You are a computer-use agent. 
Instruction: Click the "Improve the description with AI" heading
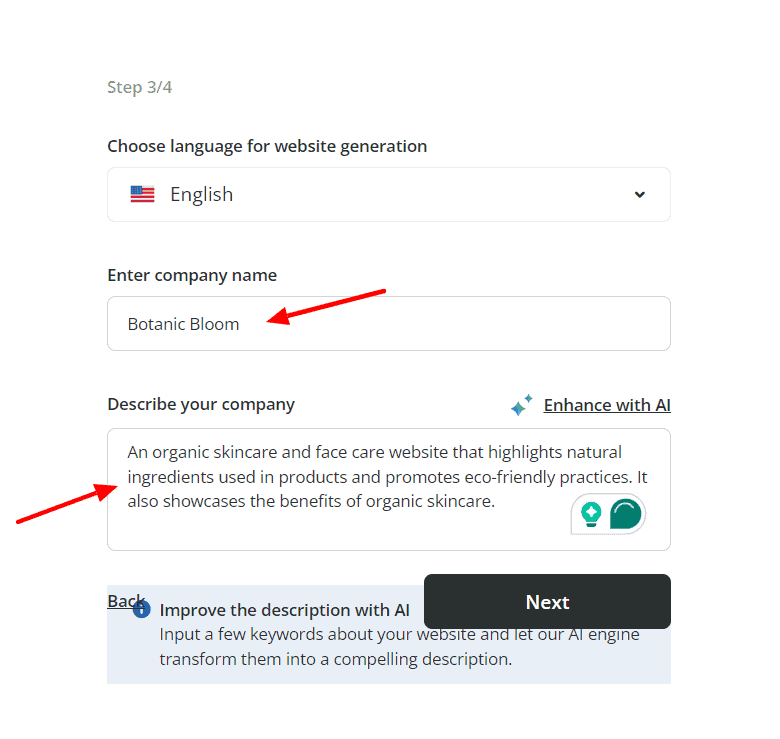285,610
